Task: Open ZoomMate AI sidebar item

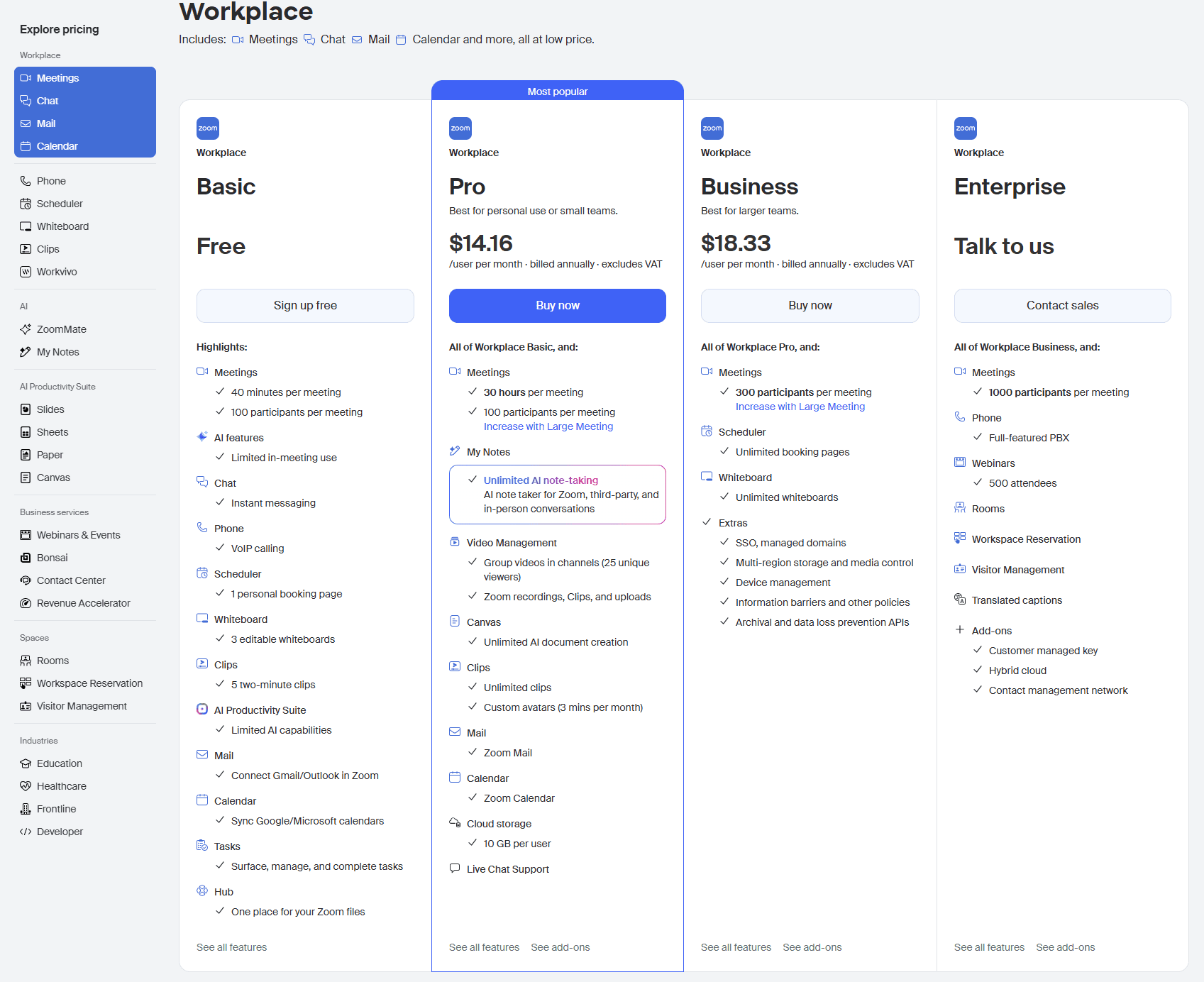Action: [x=61, y=329]
